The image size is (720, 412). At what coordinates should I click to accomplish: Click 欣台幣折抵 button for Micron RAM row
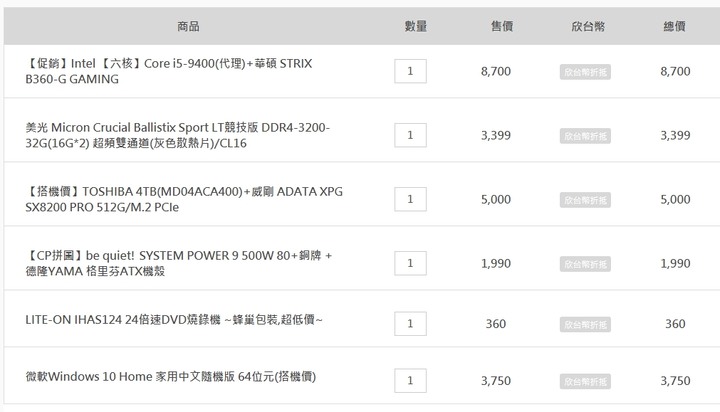pos(585,136)
